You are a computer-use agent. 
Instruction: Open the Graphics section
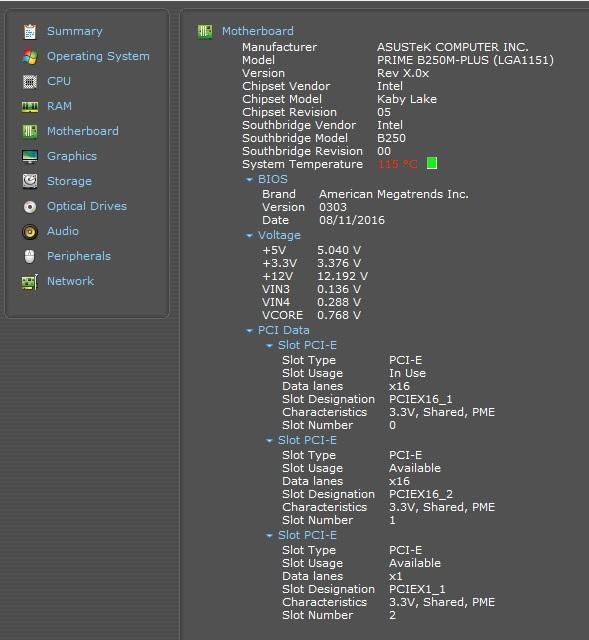(x=72, y=156)
